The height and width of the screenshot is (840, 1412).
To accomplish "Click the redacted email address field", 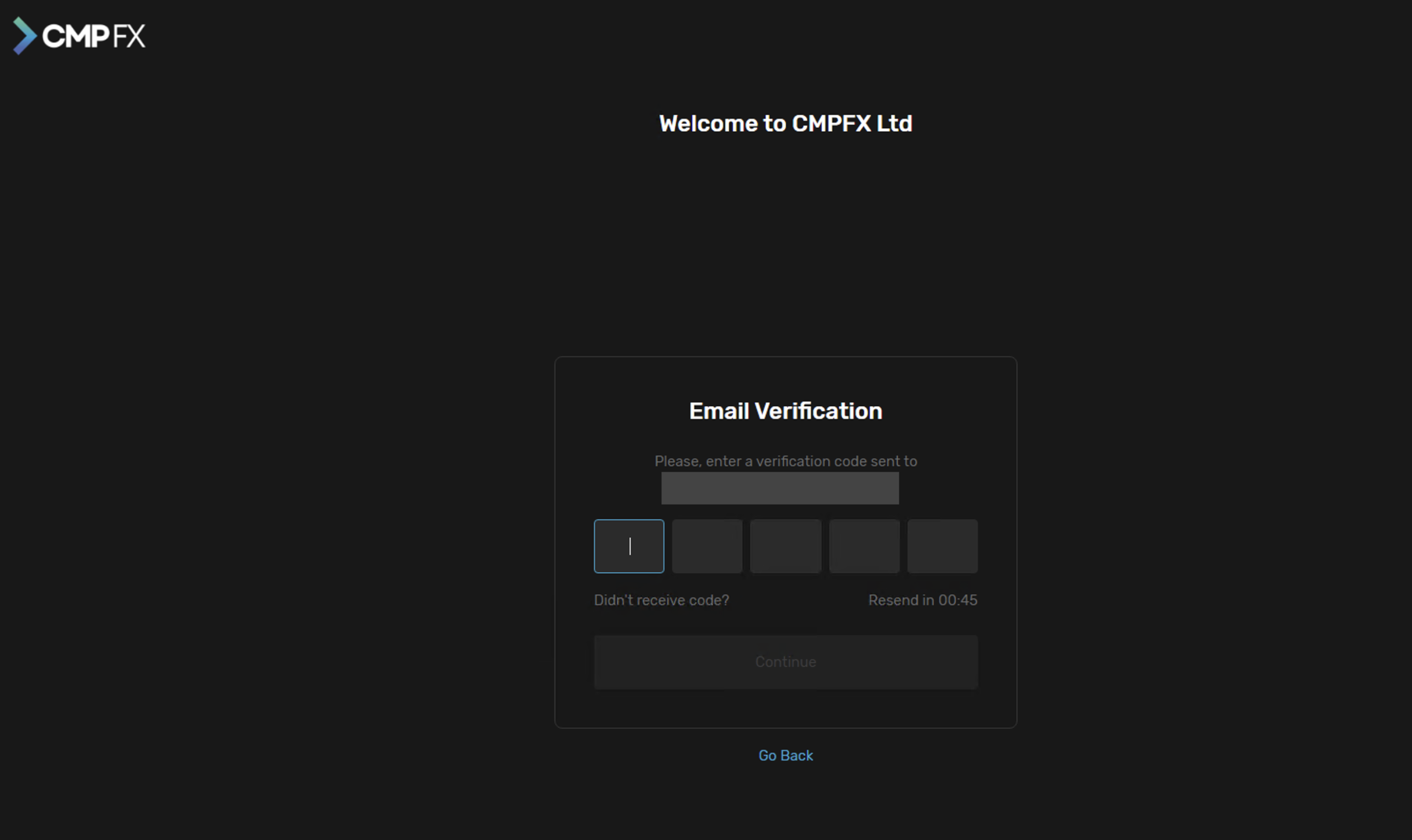I will pyautogui.click(x=780, y=488).
